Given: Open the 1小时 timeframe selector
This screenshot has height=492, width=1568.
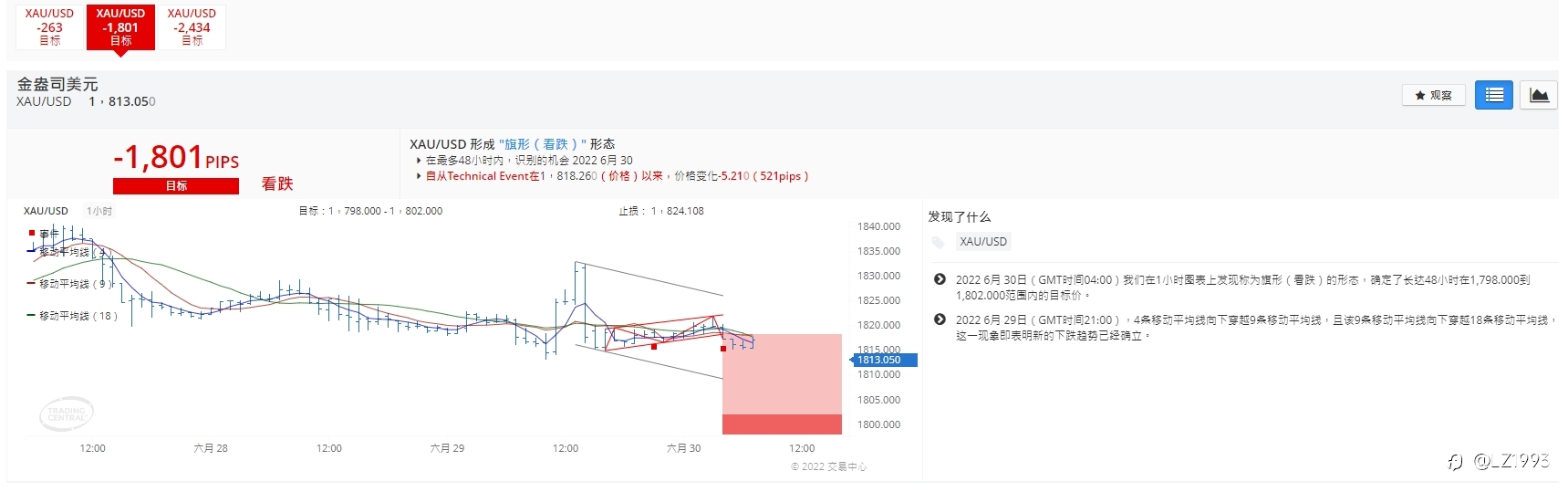Looking at the screenshot, I should [x=99, y=211].
